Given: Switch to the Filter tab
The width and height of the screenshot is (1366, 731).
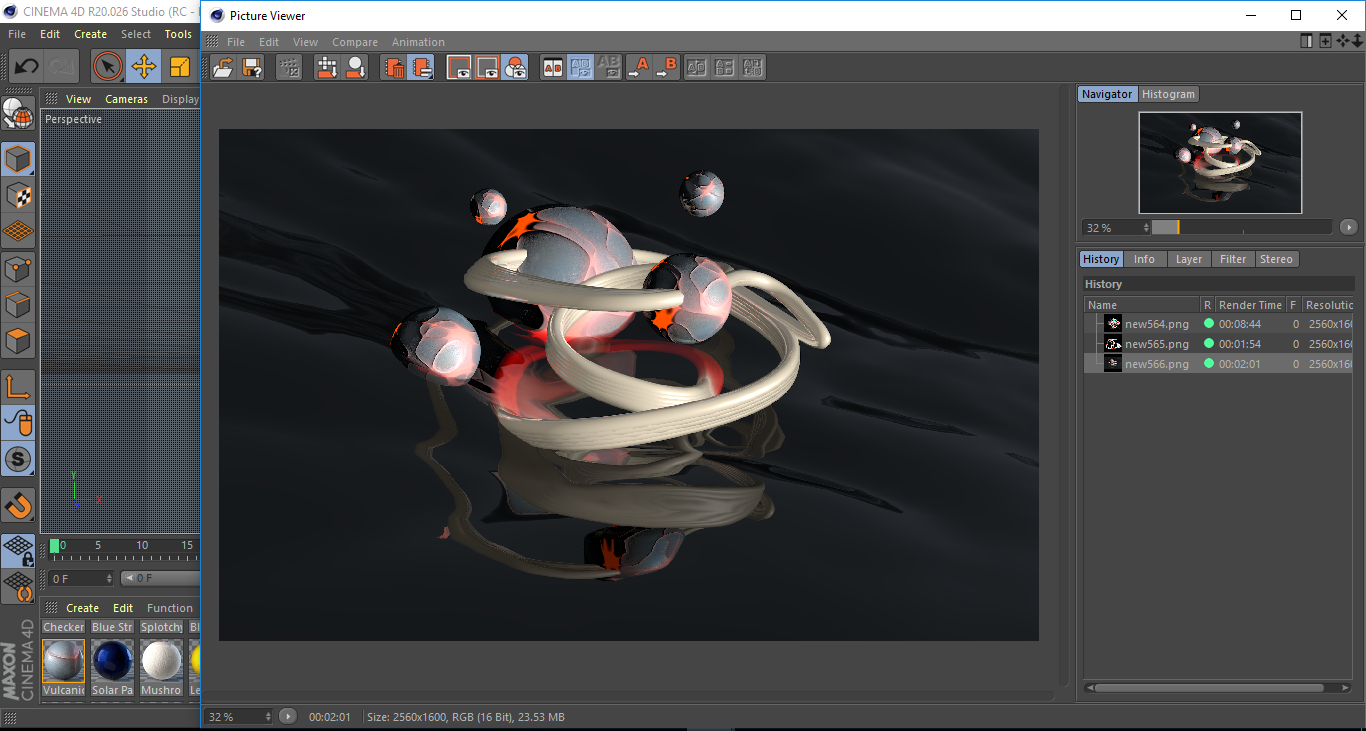Looking at the screenshot, I should click(x=1233, y=259).
